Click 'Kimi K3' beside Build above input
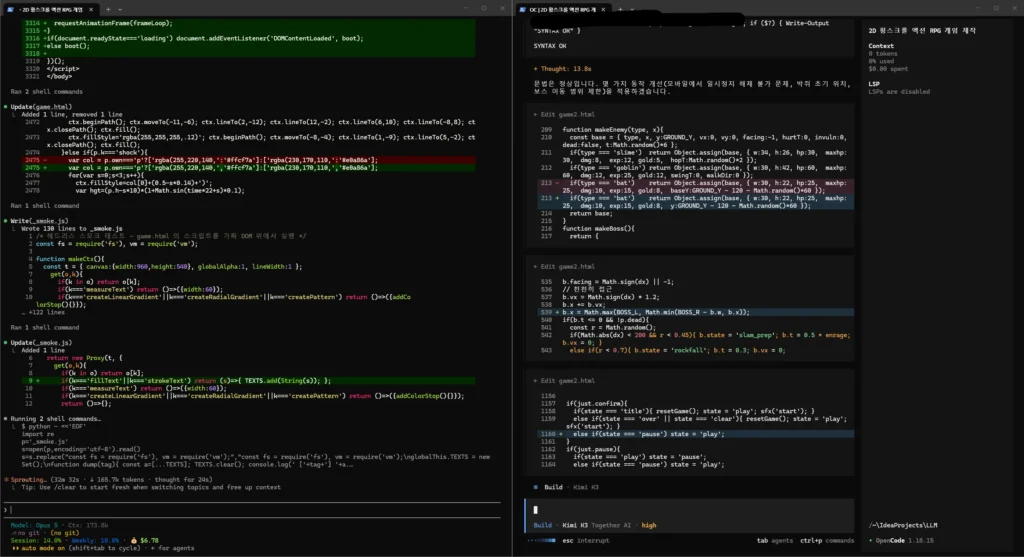The image size is (1024, 557). (586, 487)
